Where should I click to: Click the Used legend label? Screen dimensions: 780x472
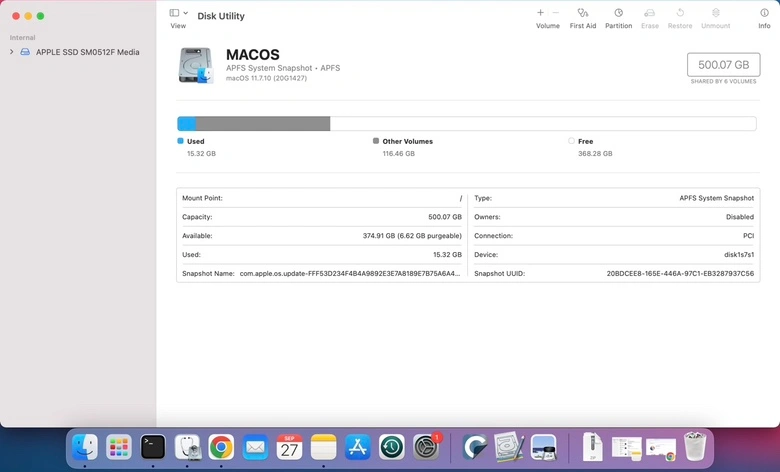pos(195,141)
